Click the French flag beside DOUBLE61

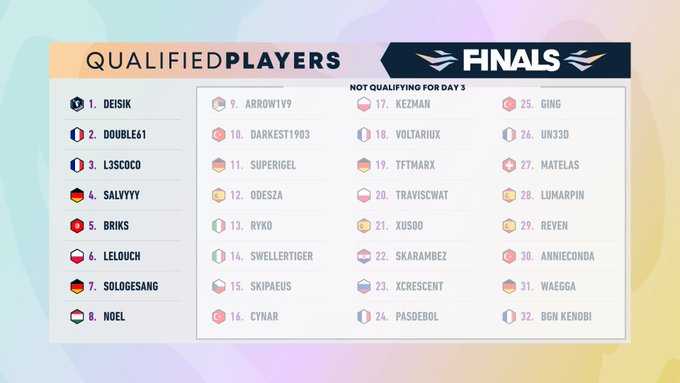click(x=77, y=134)
